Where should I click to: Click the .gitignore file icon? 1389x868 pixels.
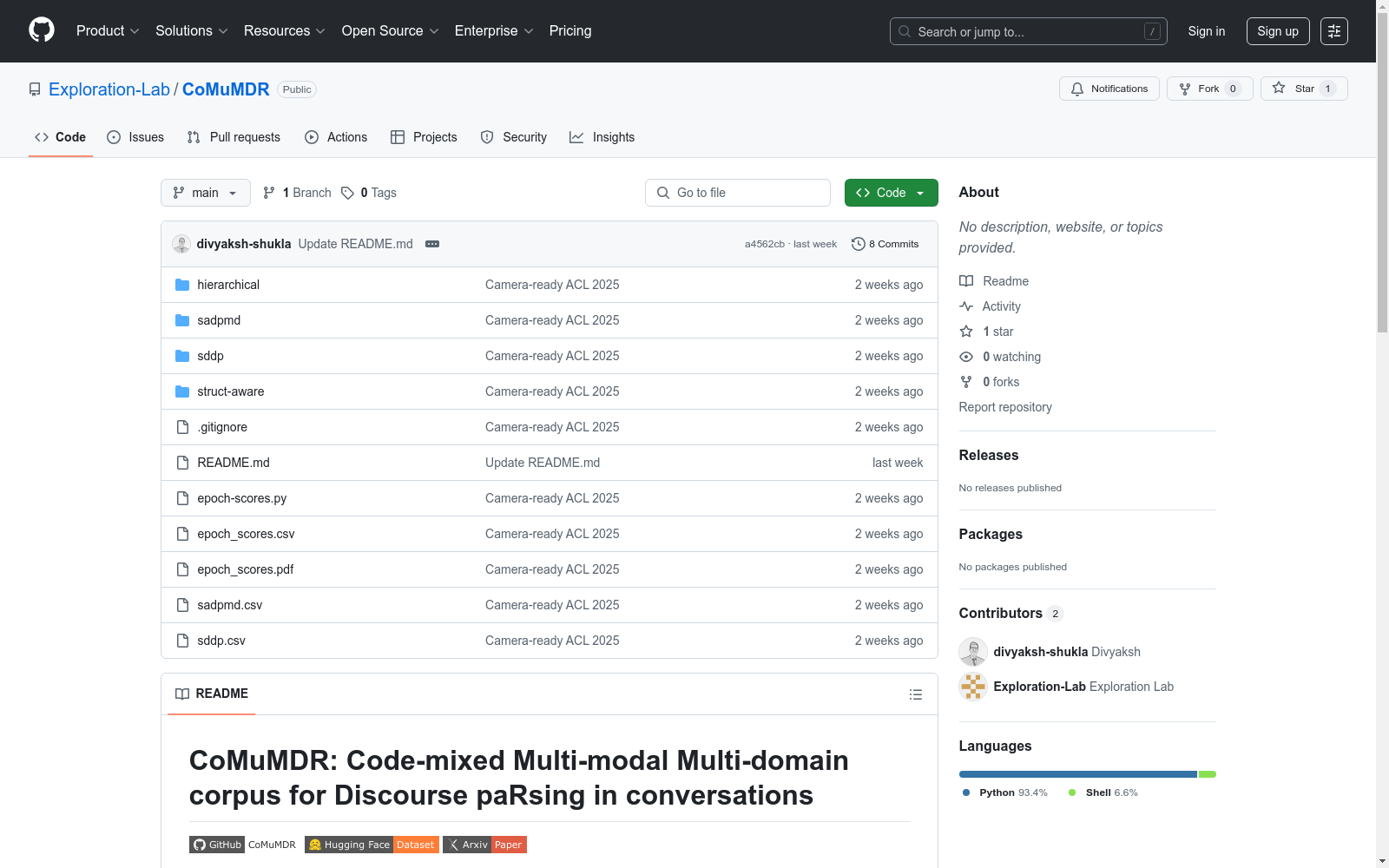click(182, 427)
